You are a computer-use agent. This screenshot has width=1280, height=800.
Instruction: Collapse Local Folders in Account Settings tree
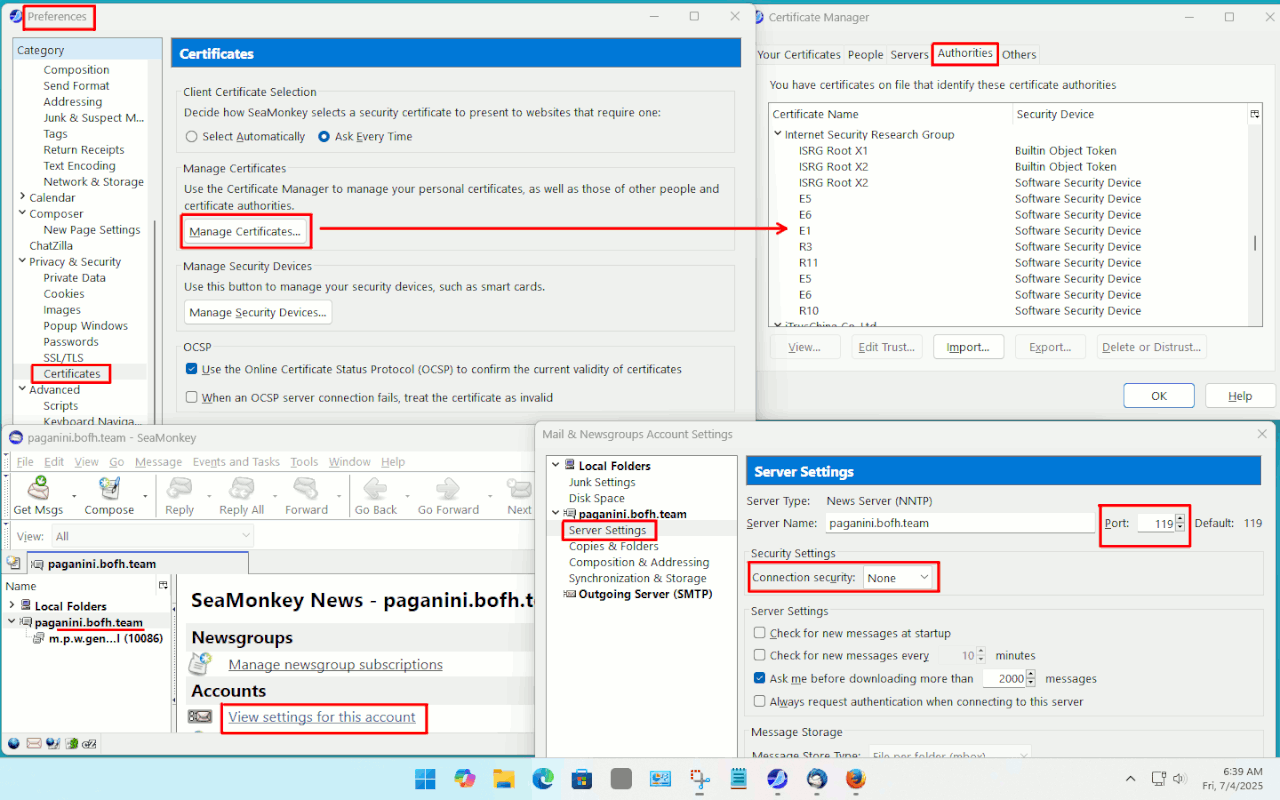(x=556, y=466)
